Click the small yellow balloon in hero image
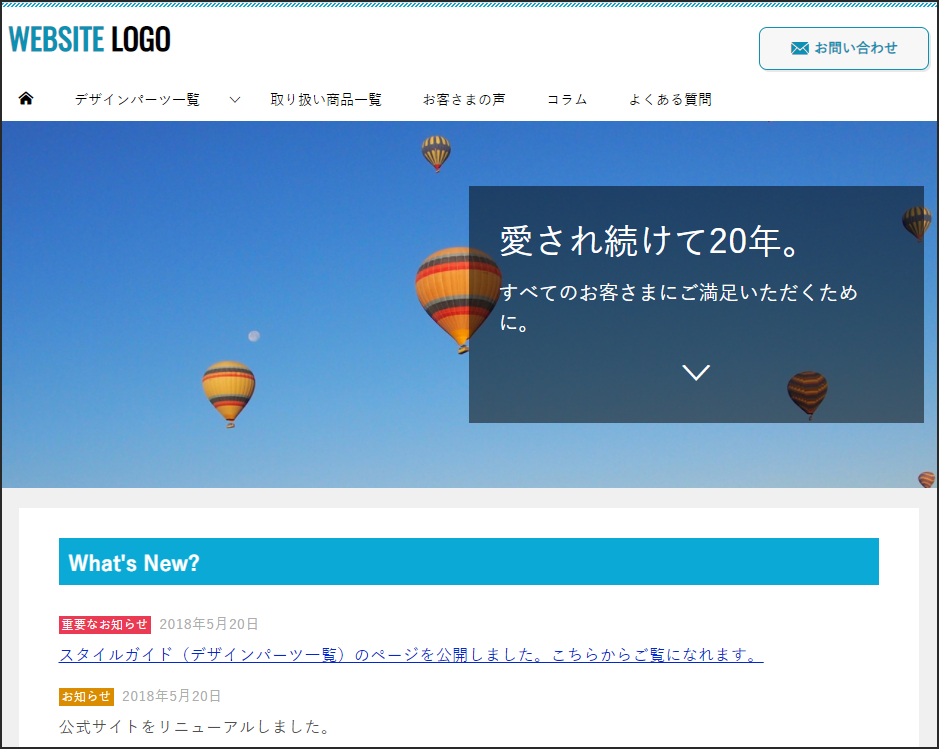The width and height of the screenshot is (939, 749). (228, 393)
